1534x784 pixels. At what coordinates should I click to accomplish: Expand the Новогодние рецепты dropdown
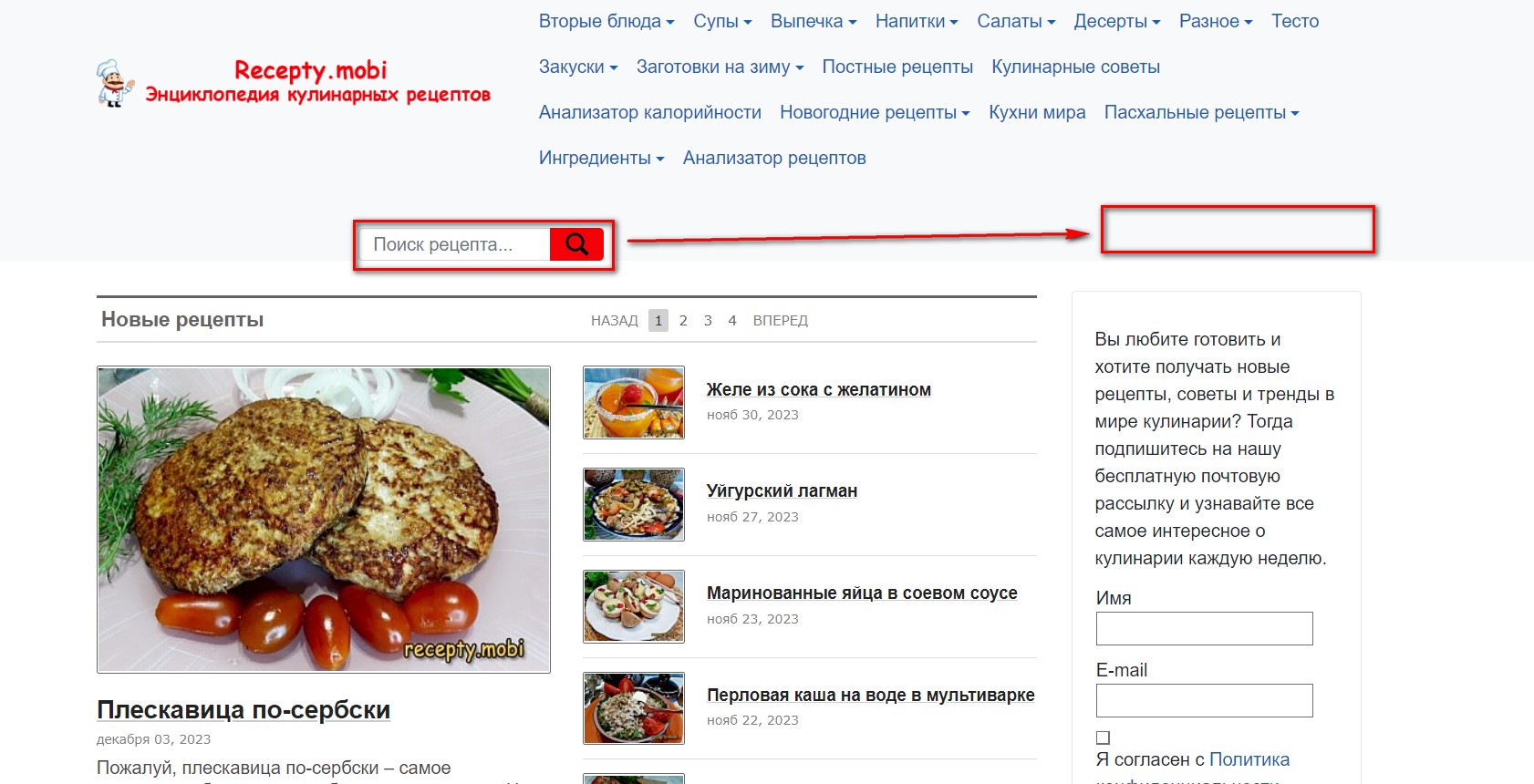[875, 112]
